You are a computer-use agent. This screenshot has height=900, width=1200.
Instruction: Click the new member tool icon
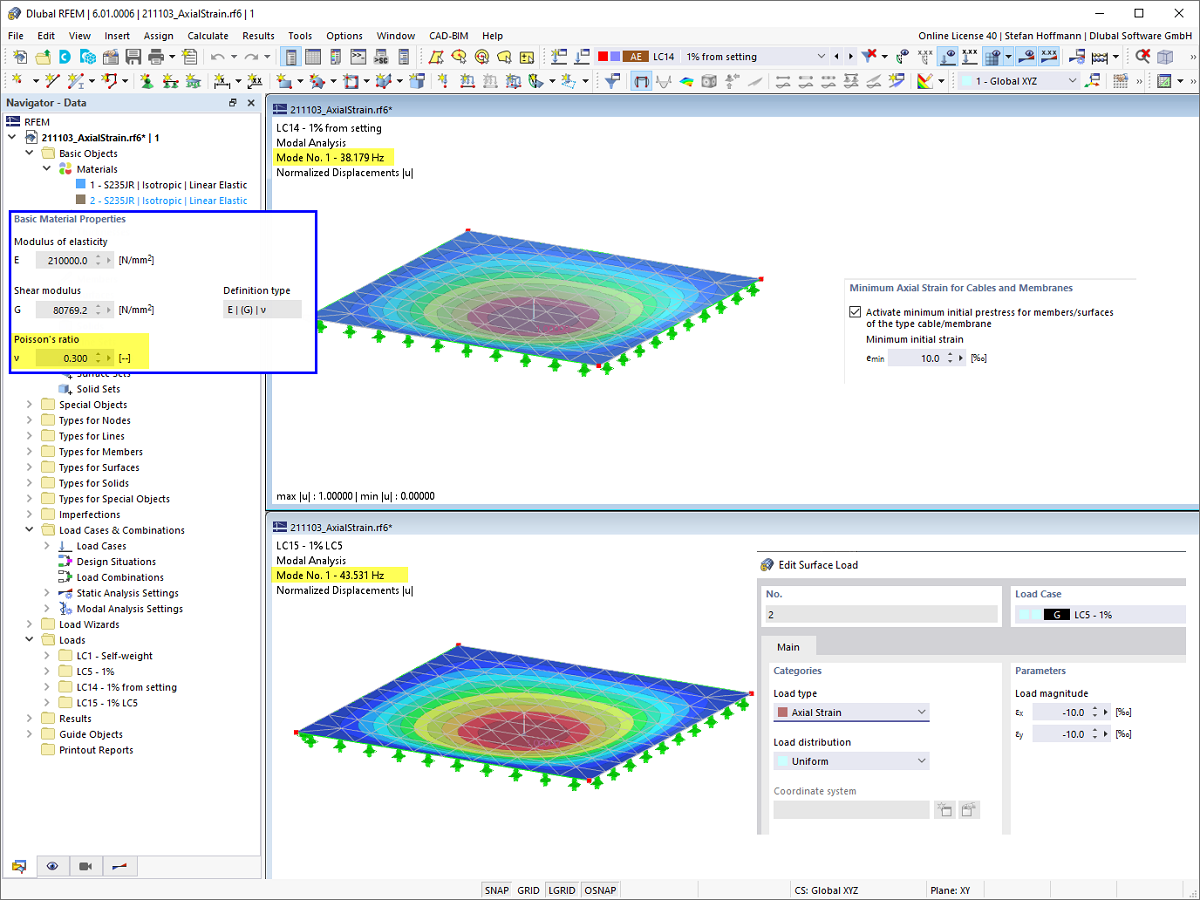[75, 81]
